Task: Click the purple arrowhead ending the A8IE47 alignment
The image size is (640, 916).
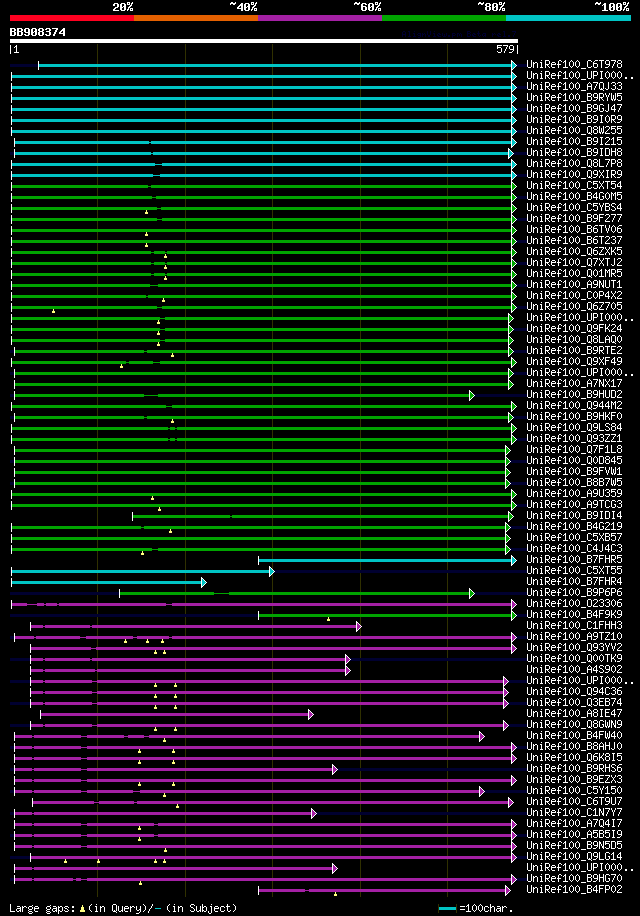Action: coord(311,714)
